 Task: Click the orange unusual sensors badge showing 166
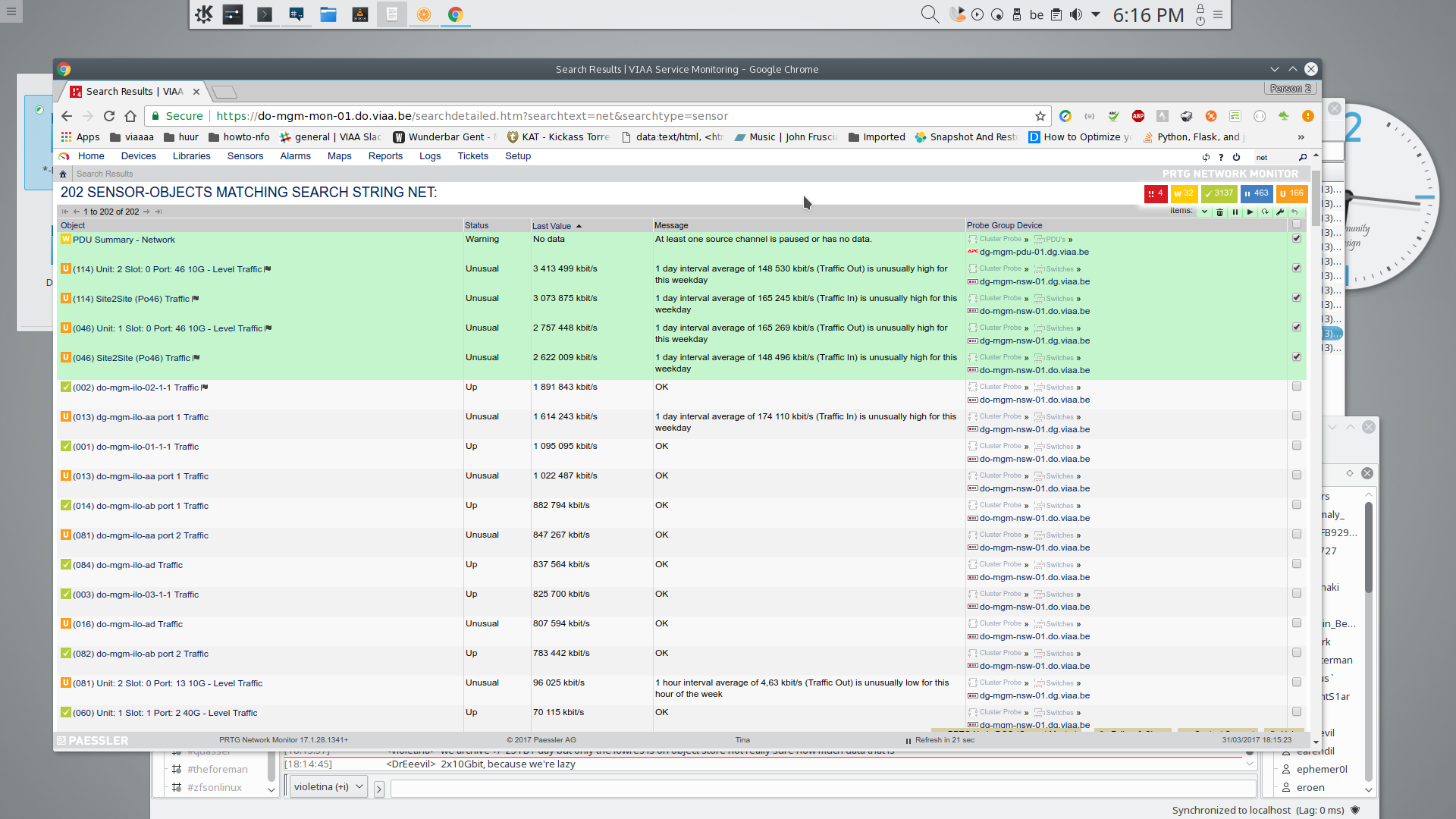[1291, 193]
